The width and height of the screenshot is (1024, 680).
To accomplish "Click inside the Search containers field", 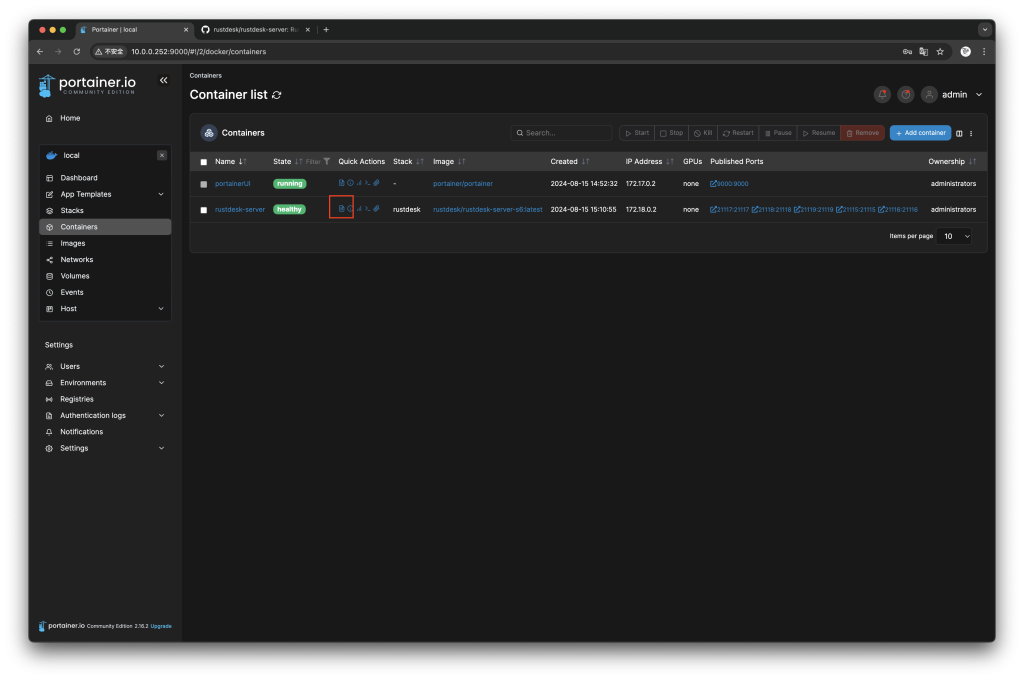I will coord(561,132).
